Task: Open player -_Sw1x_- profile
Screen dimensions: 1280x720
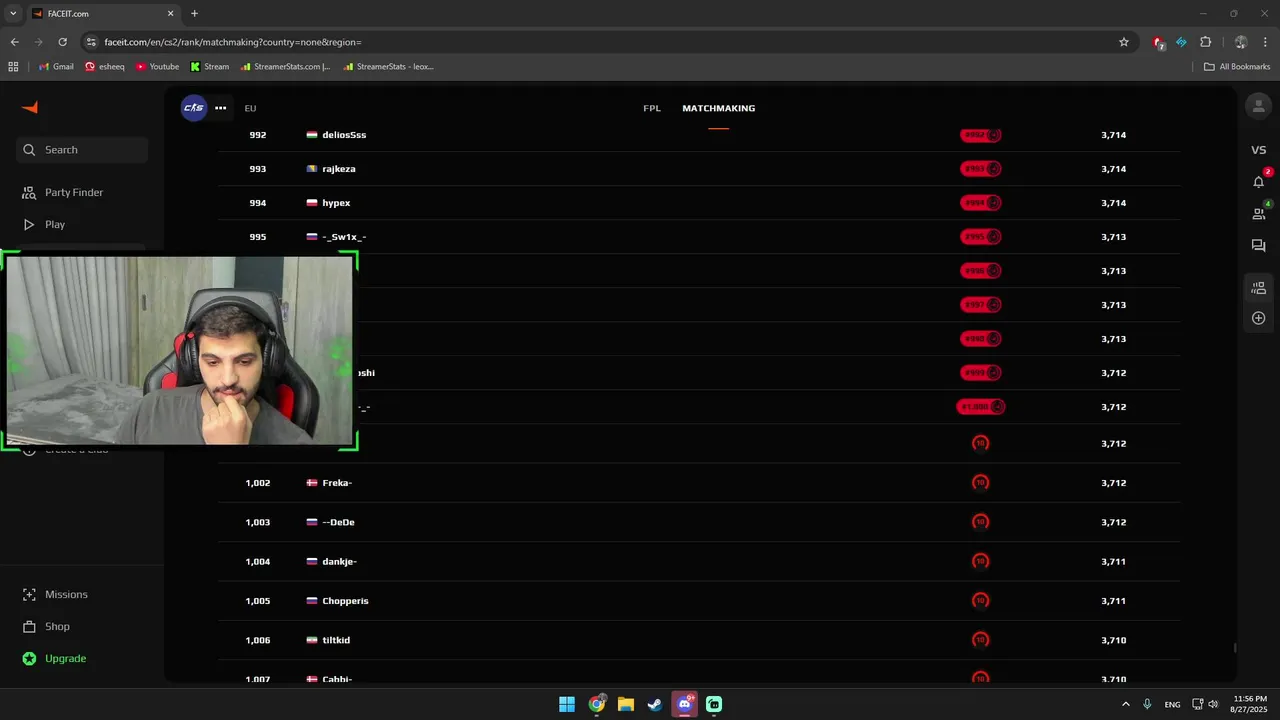Action: (x=344, y=237)
